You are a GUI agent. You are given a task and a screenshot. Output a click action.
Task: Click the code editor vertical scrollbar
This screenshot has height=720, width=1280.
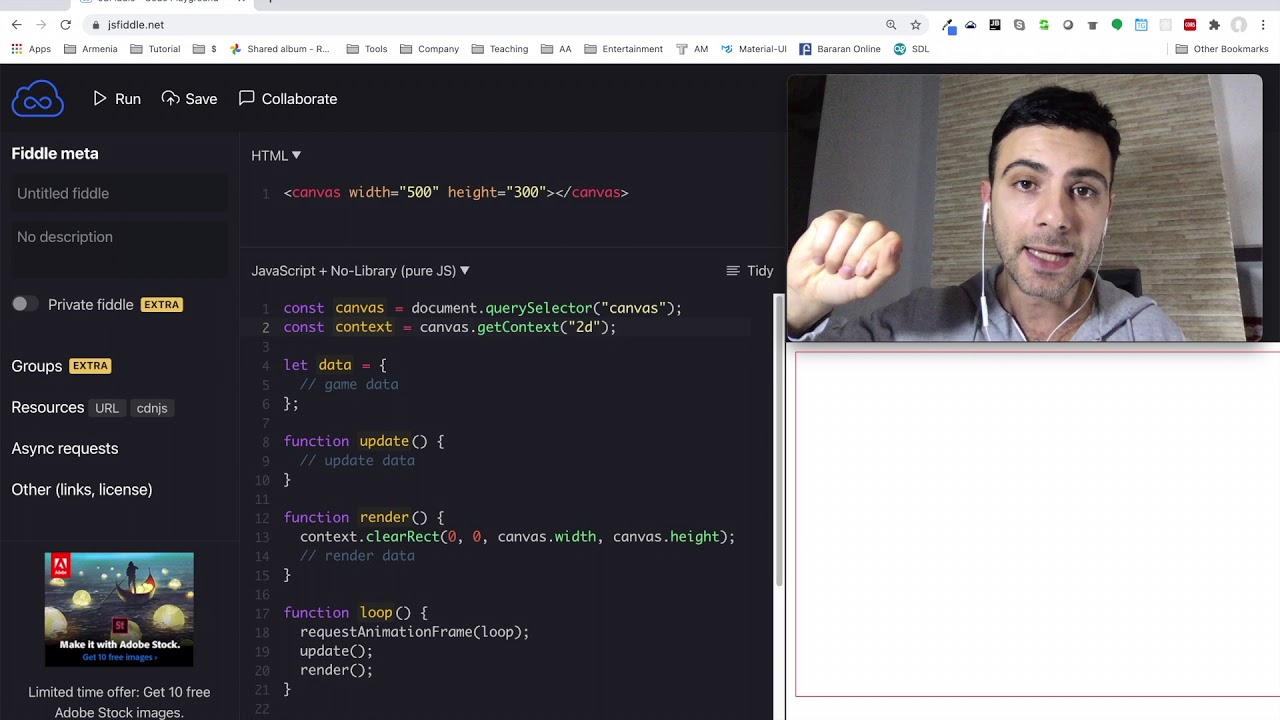[x=780, y=440]
